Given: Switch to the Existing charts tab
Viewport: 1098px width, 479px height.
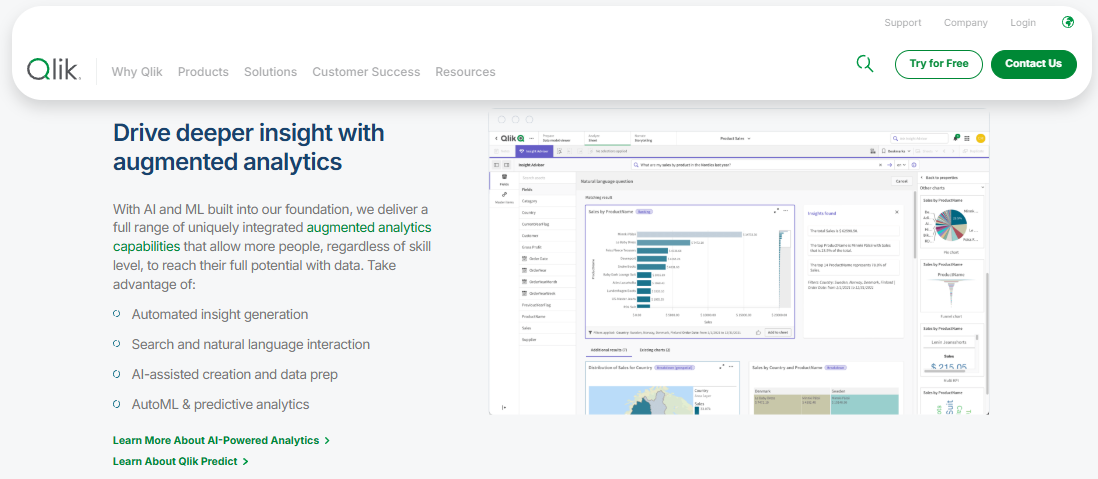Looking at the screenshot, I should (x=655, y=349).
